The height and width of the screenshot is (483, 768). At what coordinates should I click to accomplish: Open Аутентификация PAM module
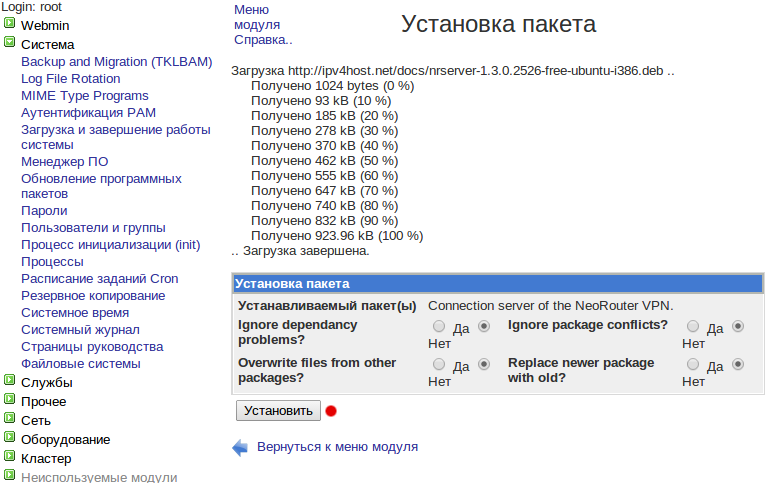pyautogui.click(x=89, y=113)
